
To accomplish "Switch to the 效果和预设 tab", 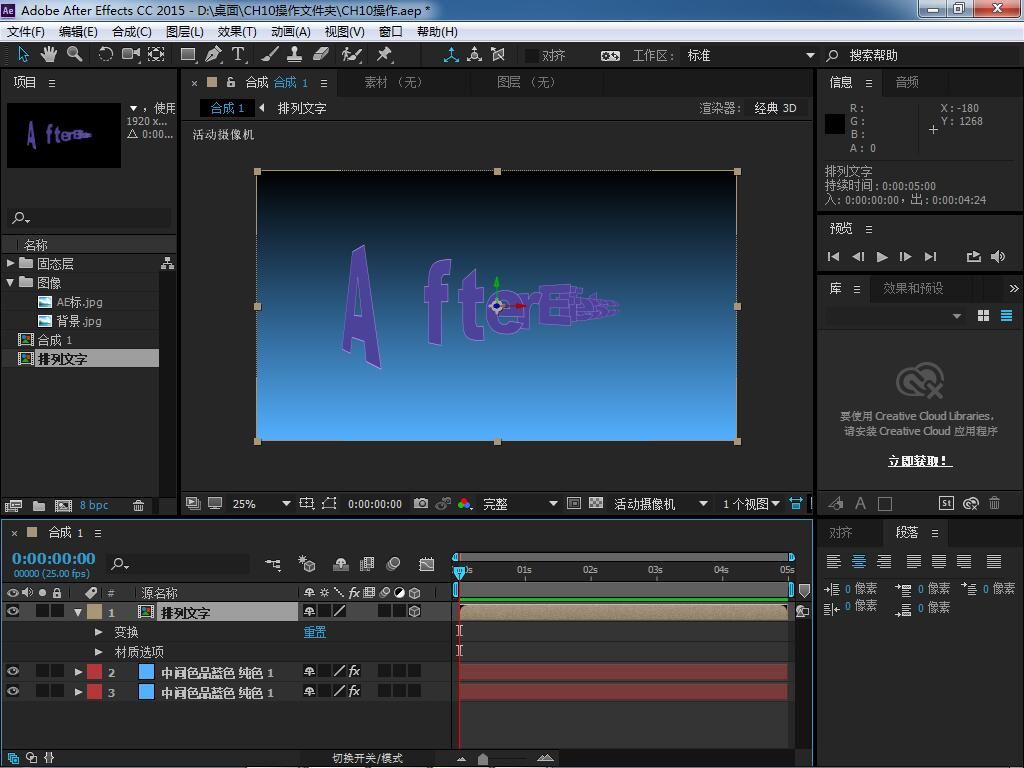I will pos(913,288).
